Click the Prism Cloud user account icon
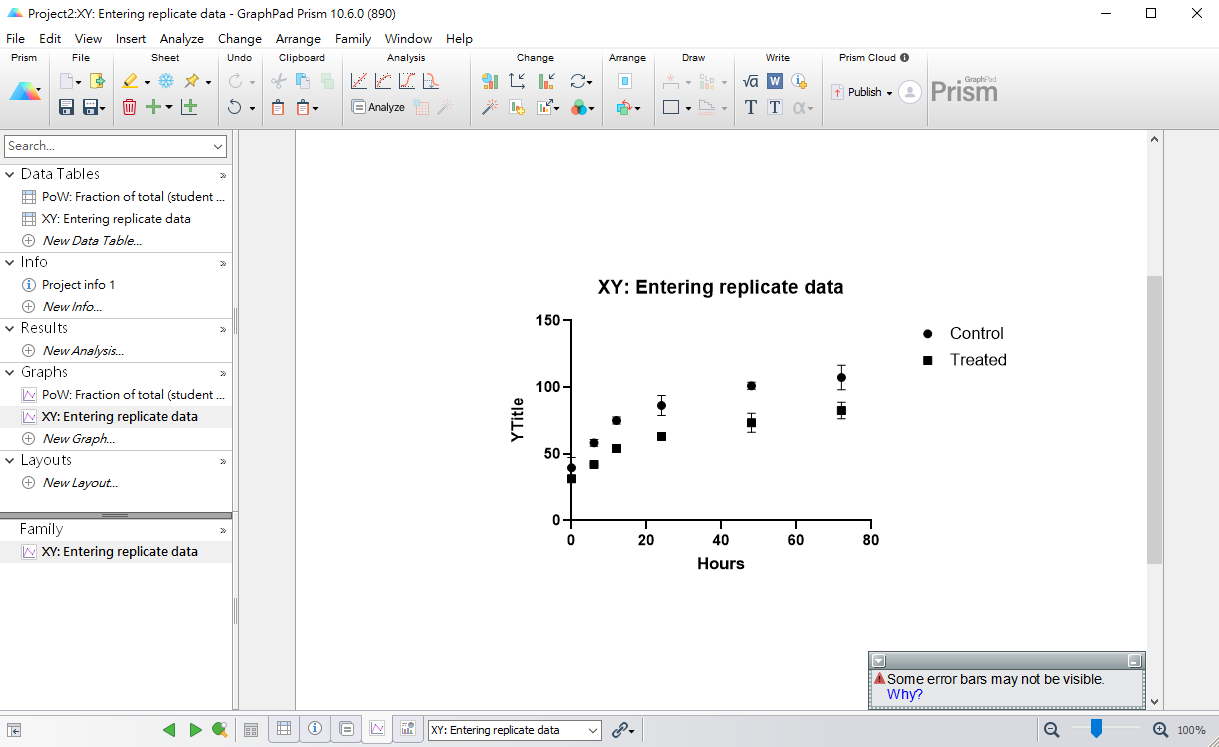The image size is (1219, 747). point(909,92)
